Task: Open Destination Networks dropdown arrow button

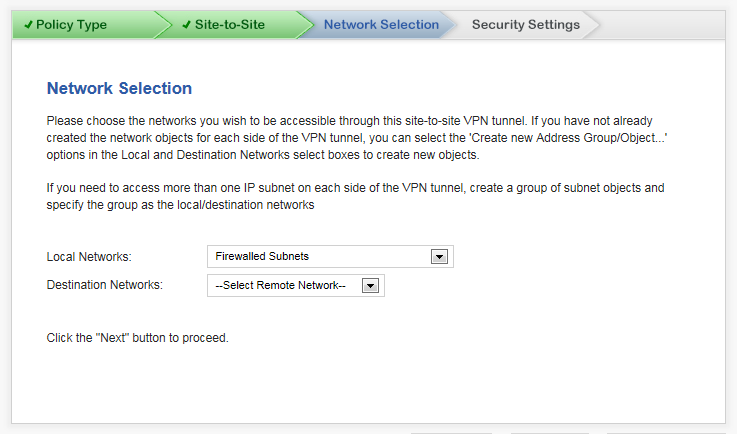Action: [370, 285]
